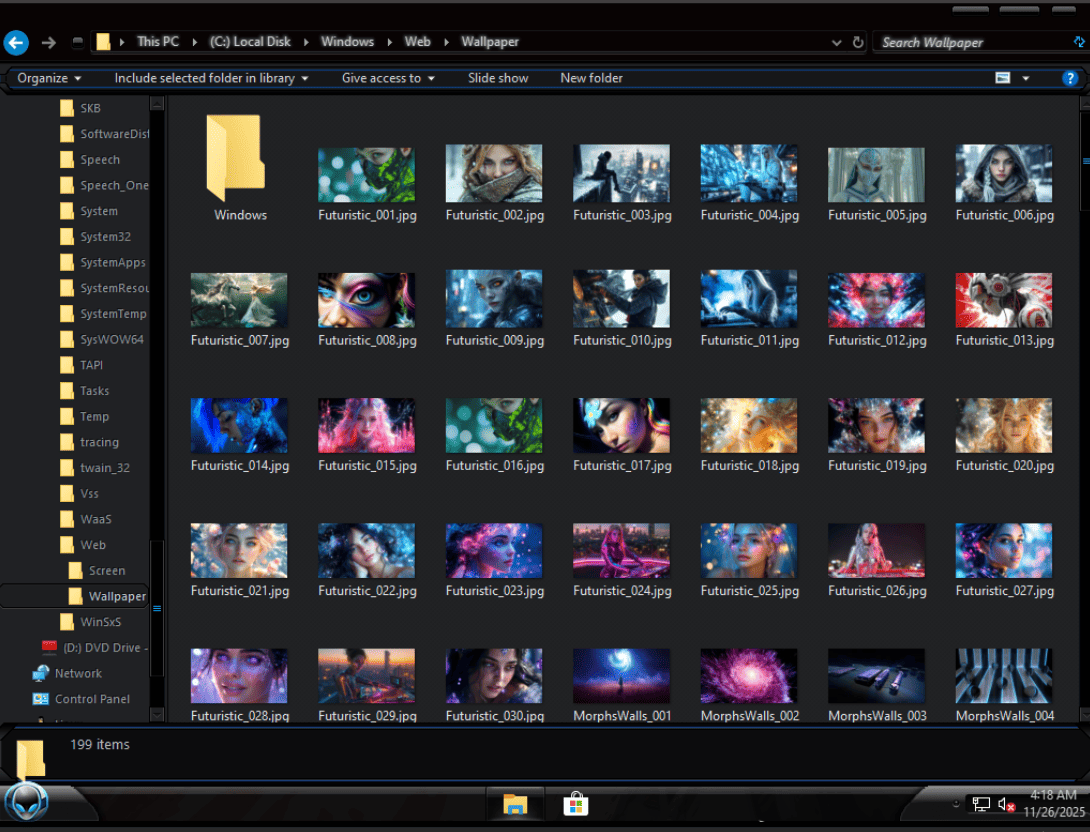Click the Network icon in sidebar
Image resolution: width=1090 pixels, height=832 pixels.
(x=40, y=673)
